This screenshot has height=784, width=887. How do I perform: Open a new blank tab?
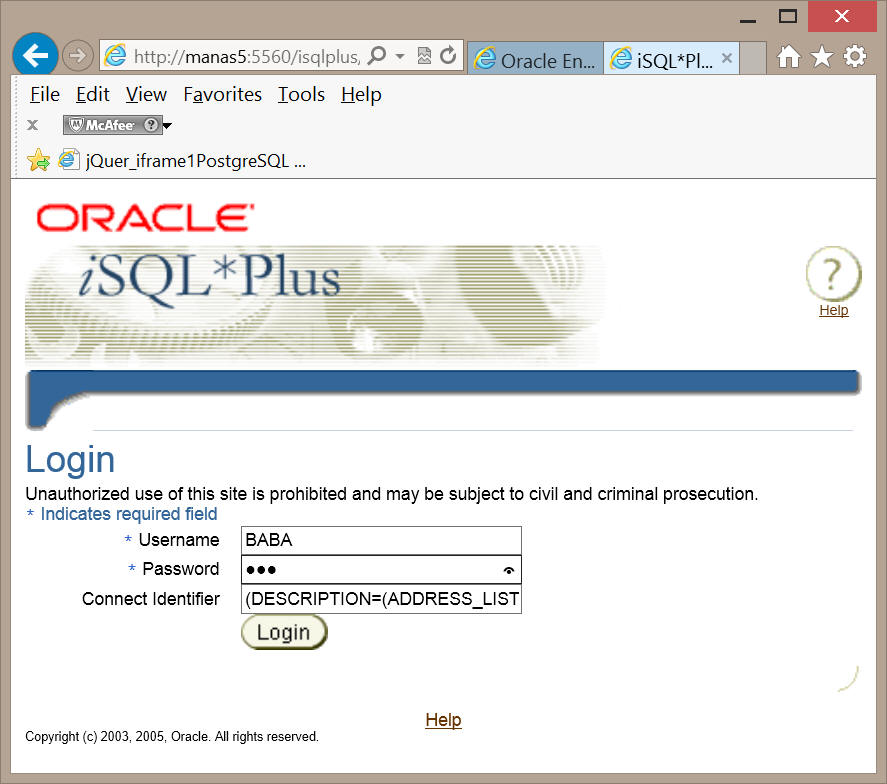[753, 58]
